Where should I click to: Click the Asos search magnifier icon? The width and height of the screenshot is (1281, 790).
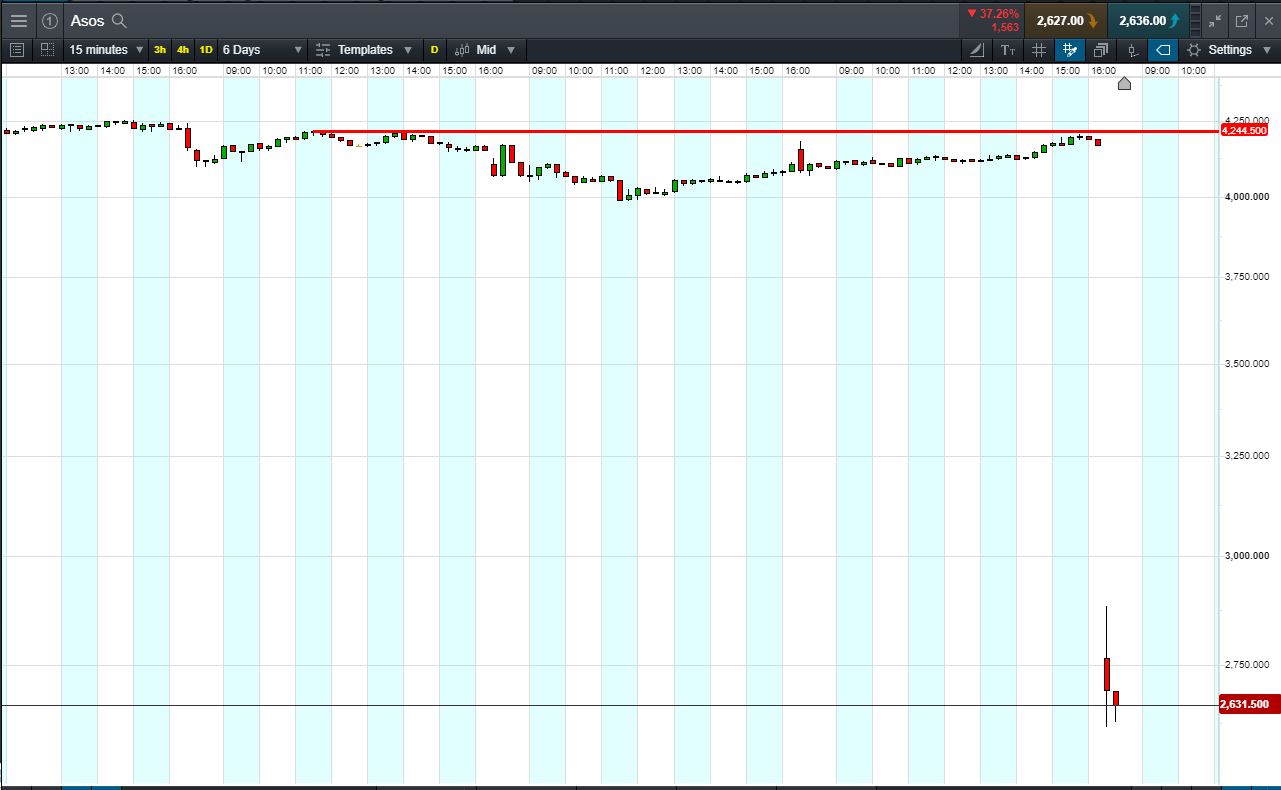click(119, 21)
